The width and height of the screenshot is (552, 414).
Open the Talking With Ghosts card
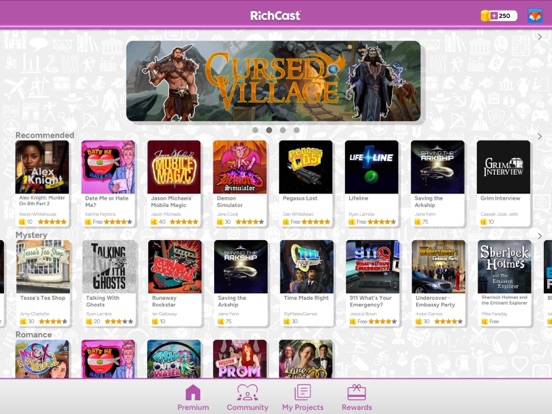tap(109, 283)
